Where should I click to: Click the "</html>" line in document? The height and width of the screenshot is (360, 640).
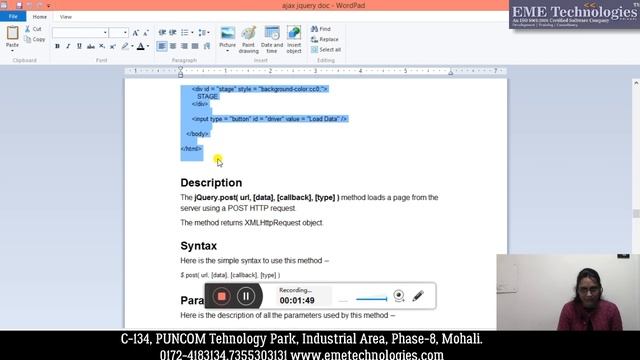(x=191, y=149)
